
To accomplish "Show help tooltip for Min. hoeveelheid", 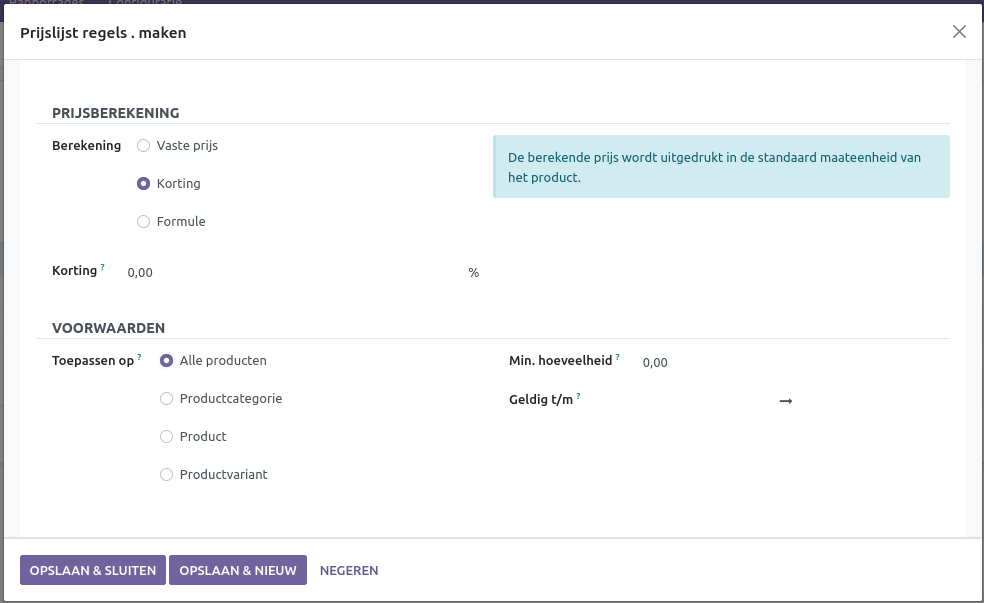I will pos(618,357).
